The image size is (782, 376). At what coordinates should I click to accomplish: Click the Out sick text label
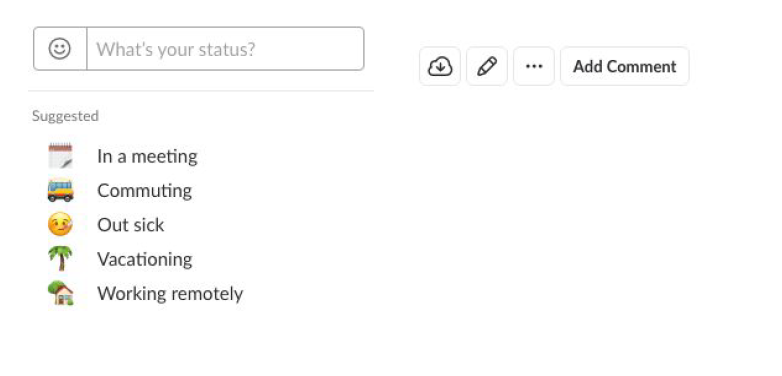pyautogui.click(x=131, y=225)
